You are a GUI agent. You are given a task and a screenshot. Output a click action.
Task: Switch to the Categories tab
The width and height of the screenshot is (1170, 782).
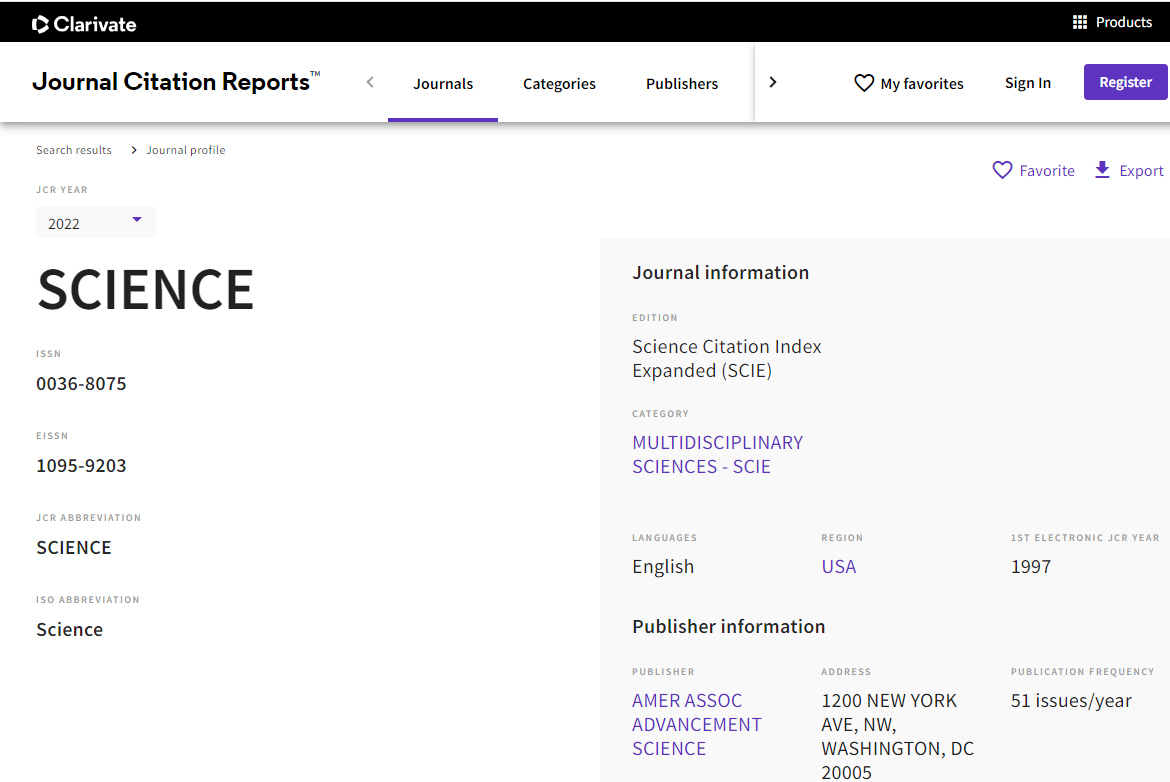tap(559, 84)
